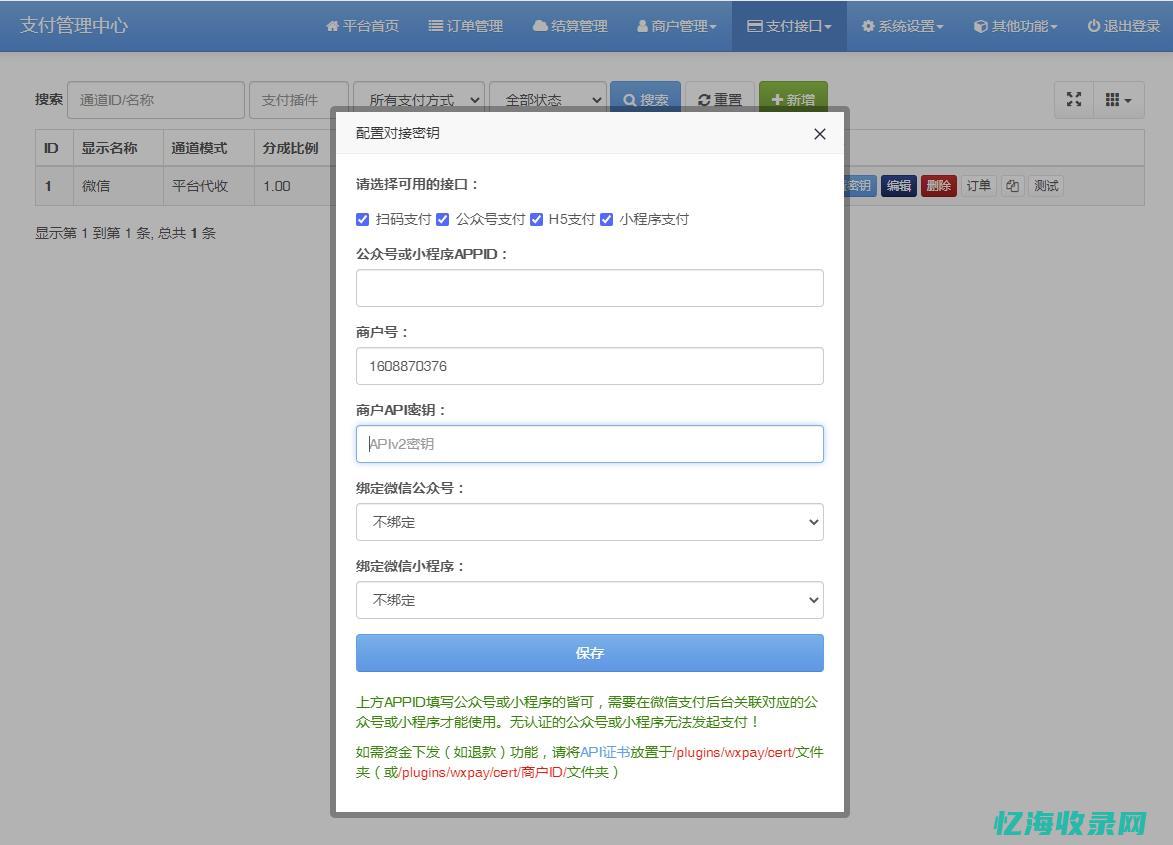Click the 平台代收 cell in row 1

tap(208, 185)
